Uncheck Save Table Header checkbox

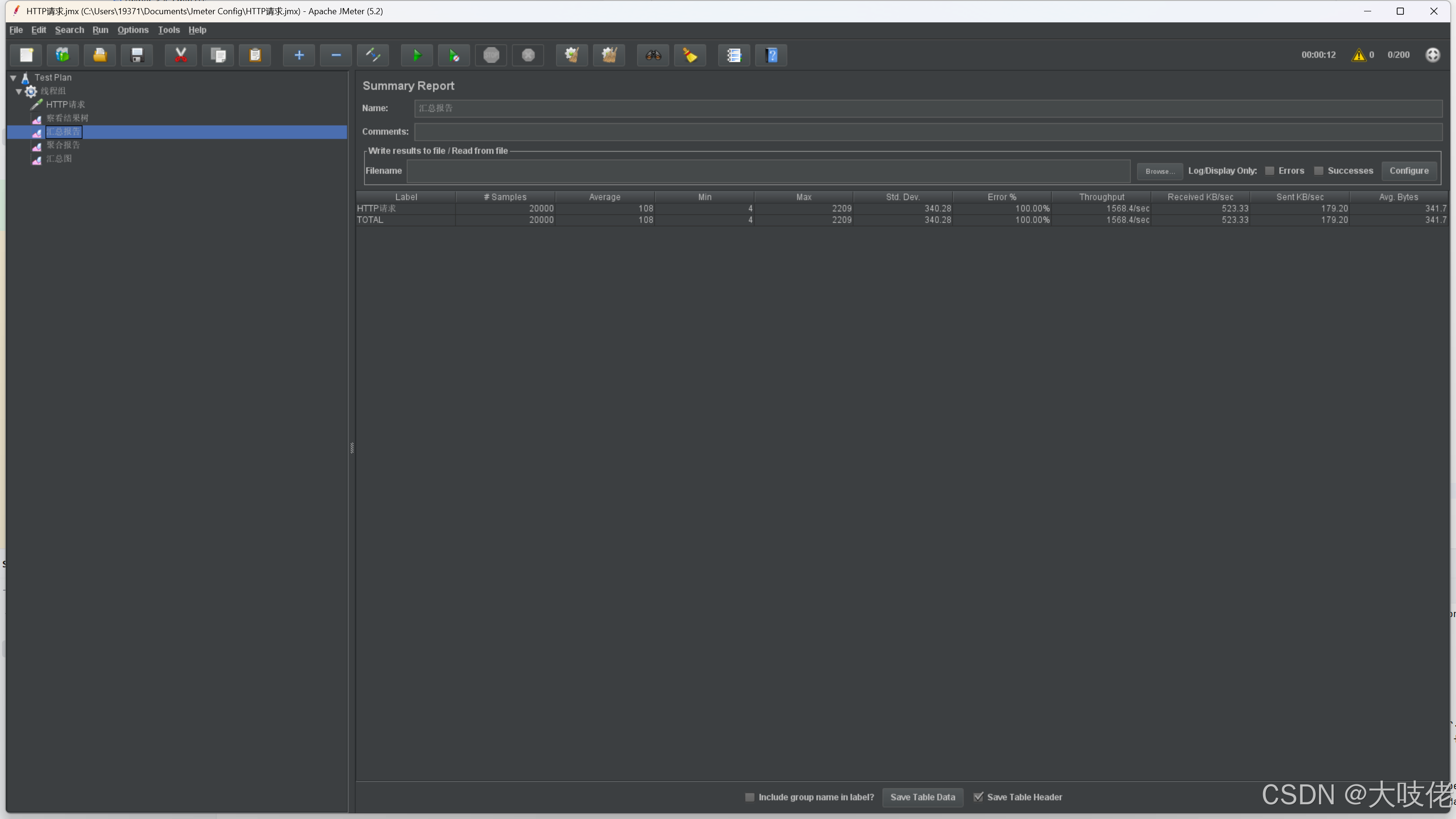coord(978,797)
